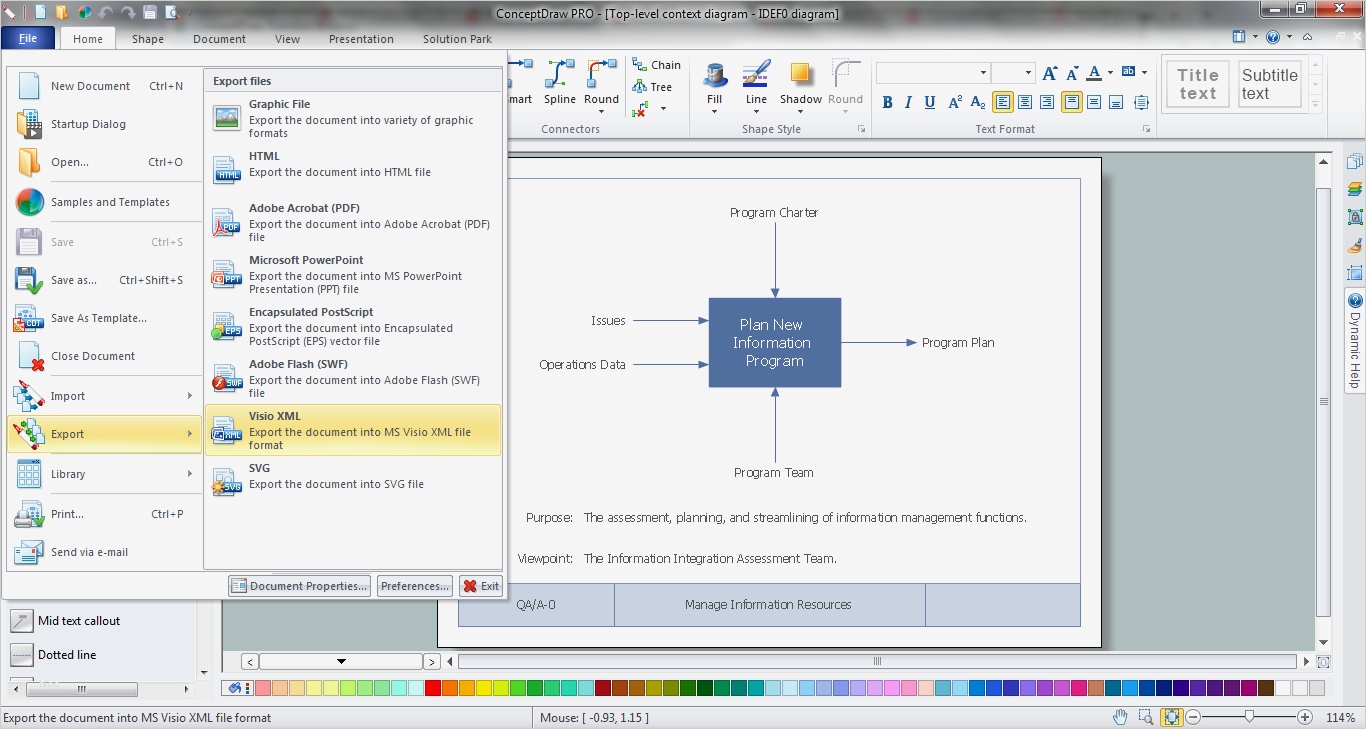1366x729 pixels.
Task: Click the Dynamic Help panel icon
Action: [x=1355, y=301]
